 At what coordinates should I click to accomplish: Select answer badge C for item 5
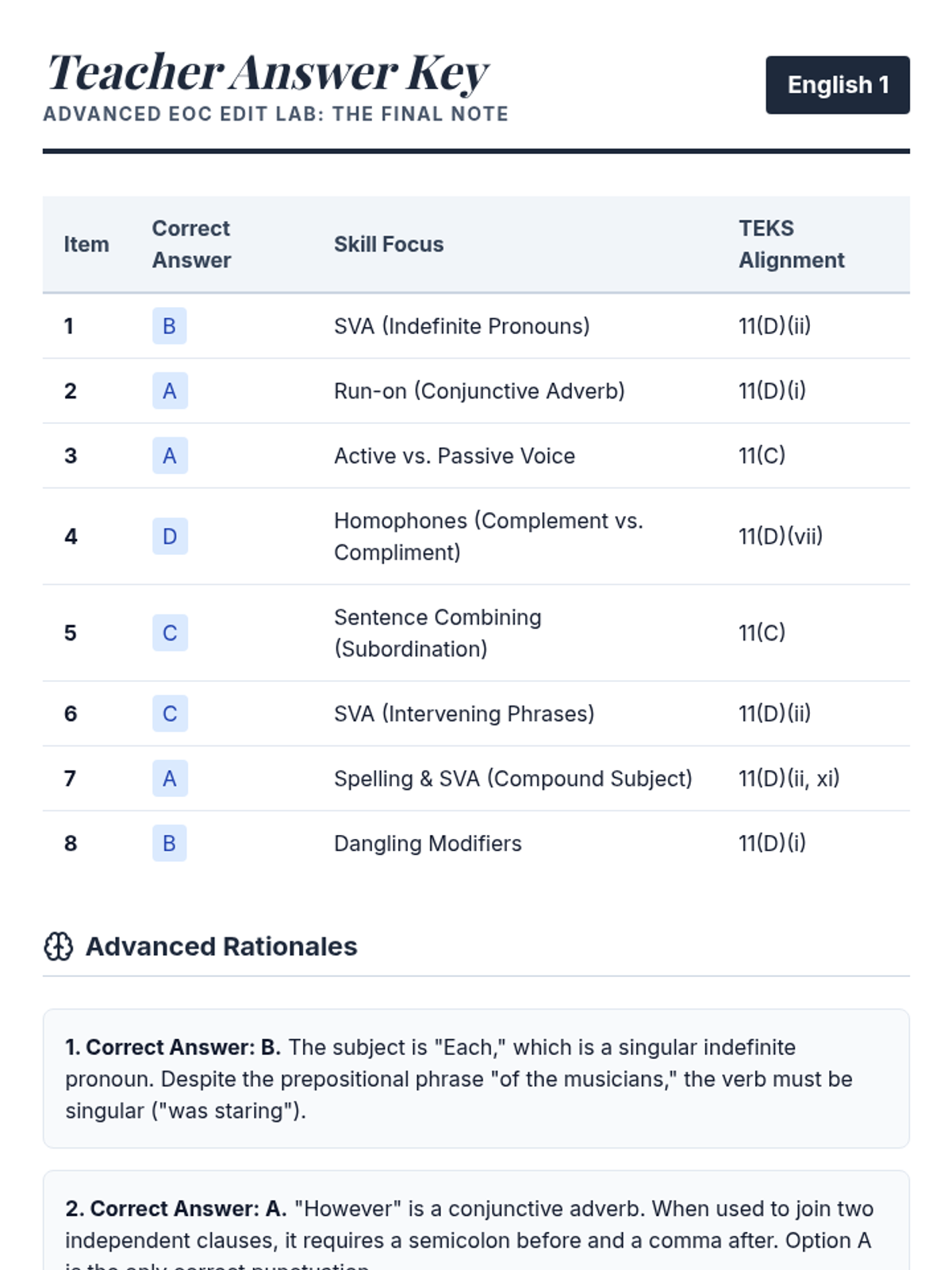coord(170,633)
